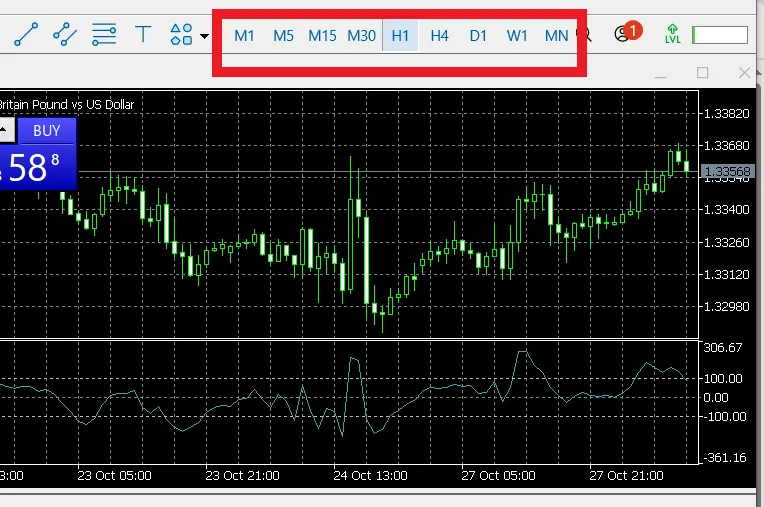
Task: Click the Shapes objects icon
Action: coord(181,35)
